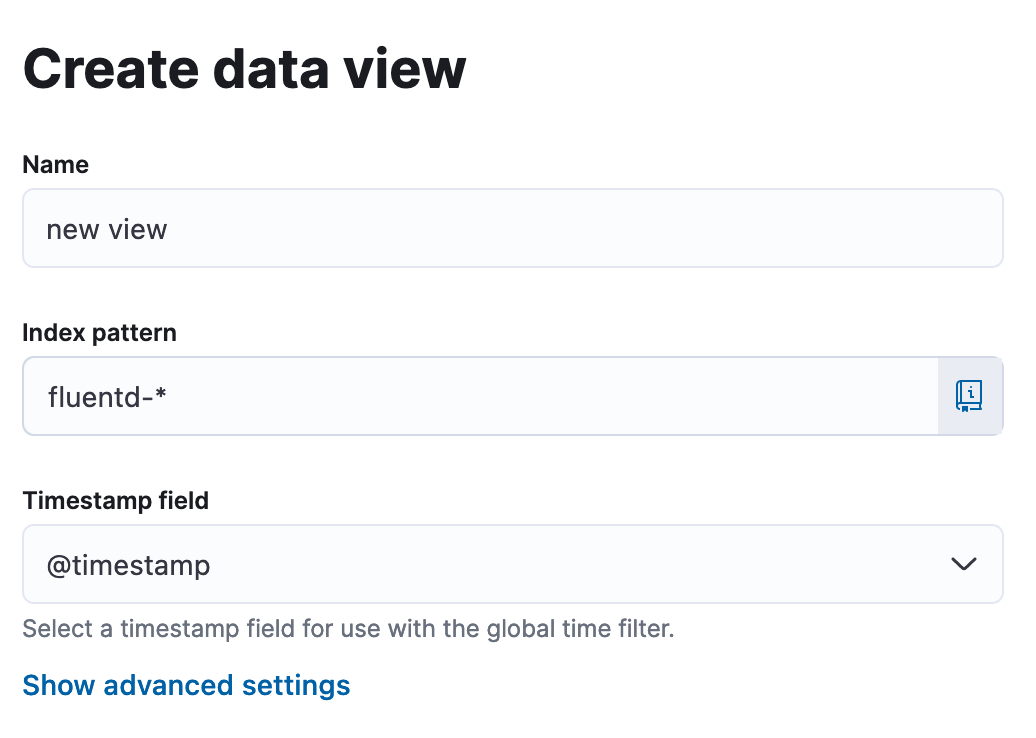Open the index pattern documentation book icon
This screenshot has height=738, width=1036.
click(969, 396)
